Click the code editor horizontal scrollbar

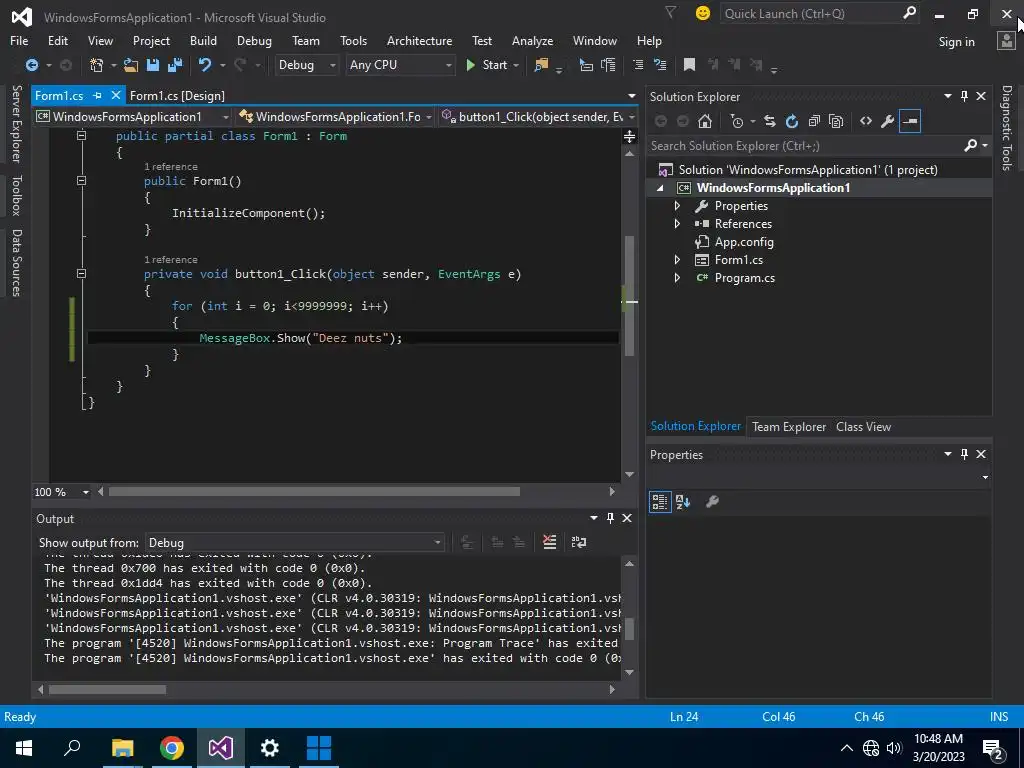coord(314,492)
